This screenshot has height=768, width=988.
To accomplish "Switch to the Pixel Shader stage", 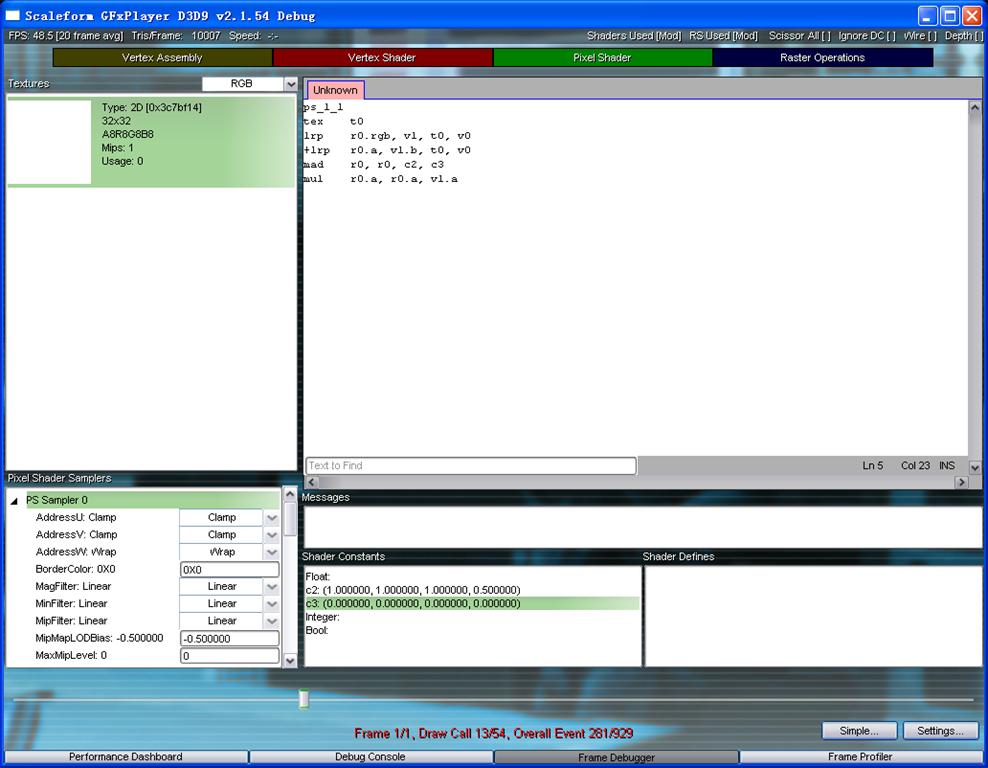I will [602, 57].
